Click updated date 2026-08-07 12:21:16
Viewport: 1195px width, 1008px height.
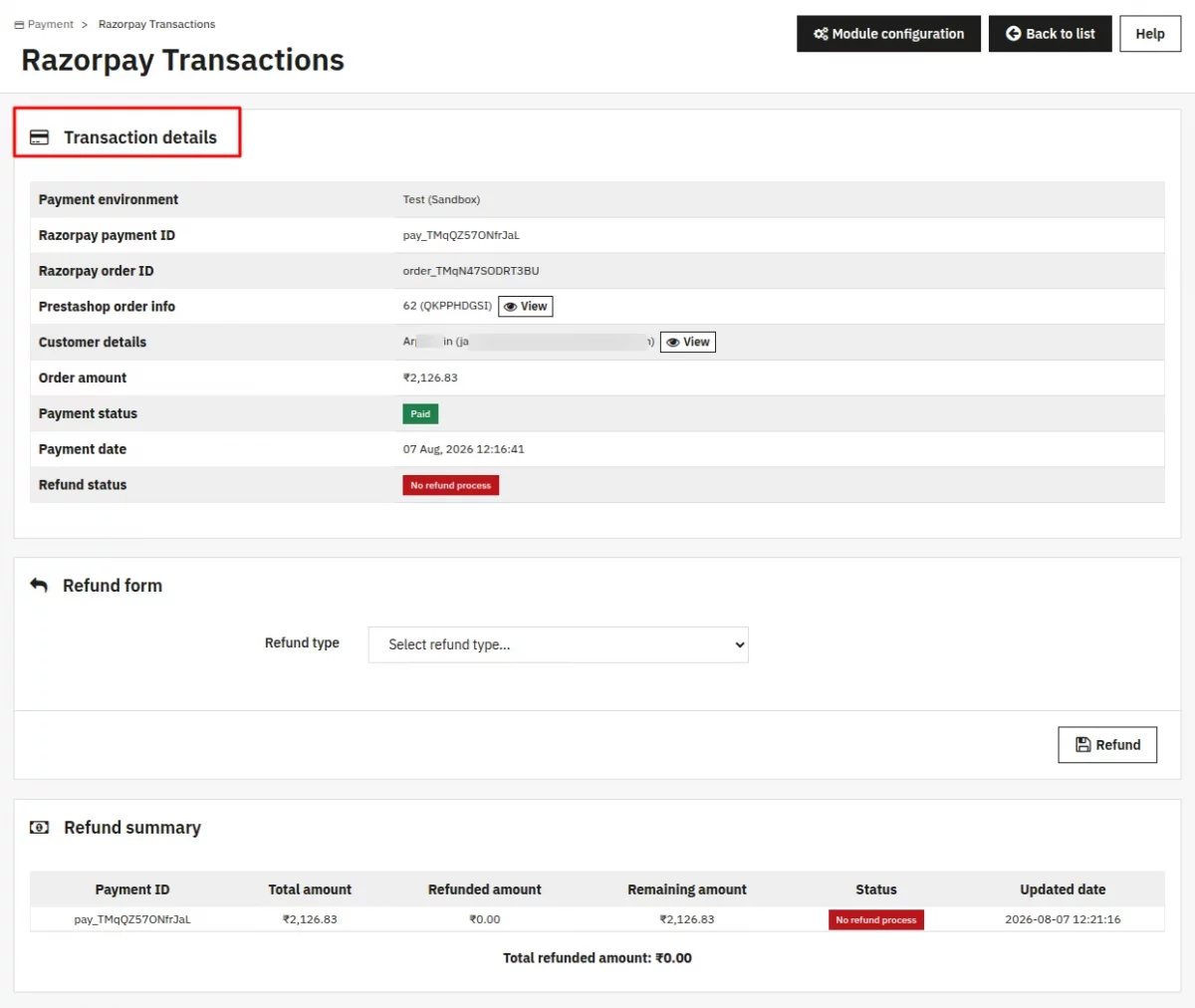1063,920
